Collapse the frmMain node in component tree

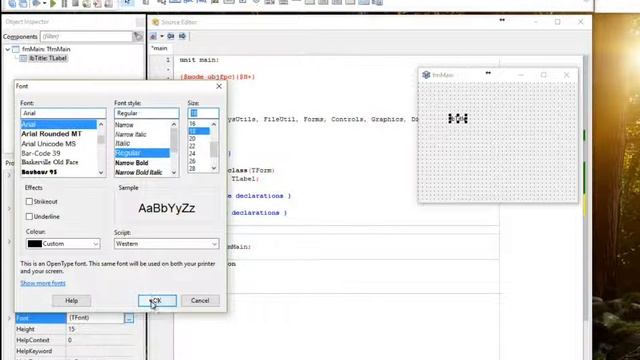coord(8,49)
